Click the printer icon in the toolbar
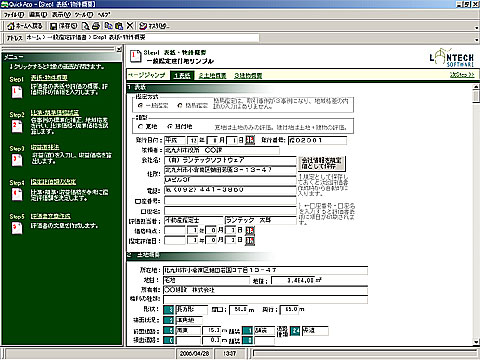This screenshot has width=480, height=360. pyautogui.click(x=96, y=26)
